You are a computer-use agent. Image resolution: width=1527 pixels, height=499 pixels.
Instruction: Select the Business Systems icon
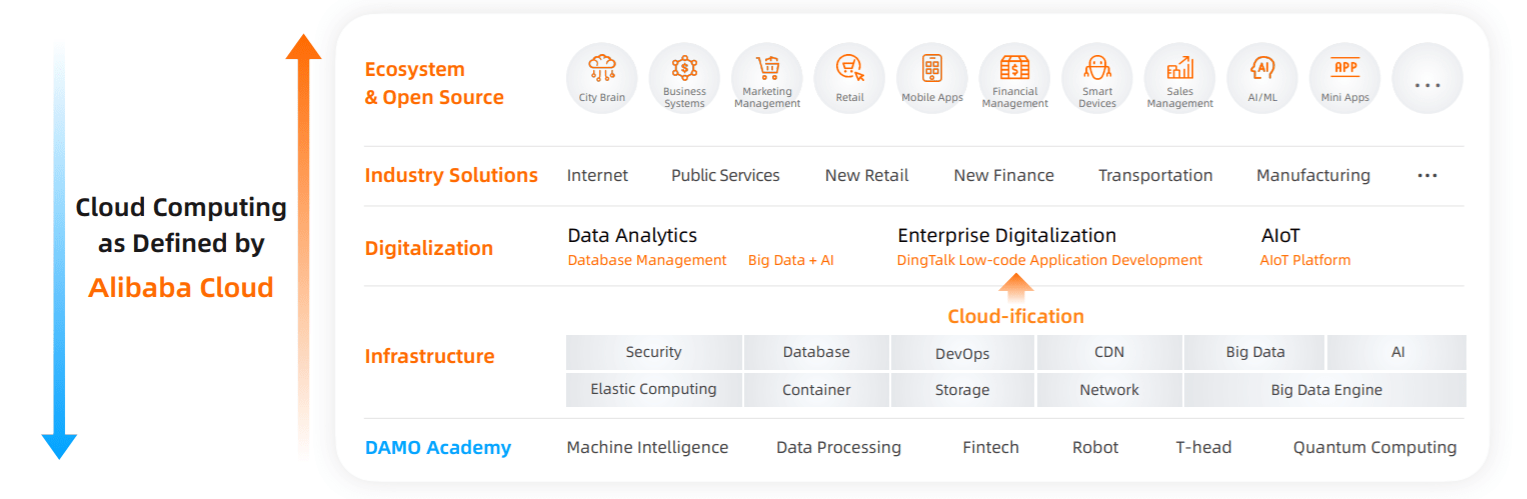click(684, 79)
